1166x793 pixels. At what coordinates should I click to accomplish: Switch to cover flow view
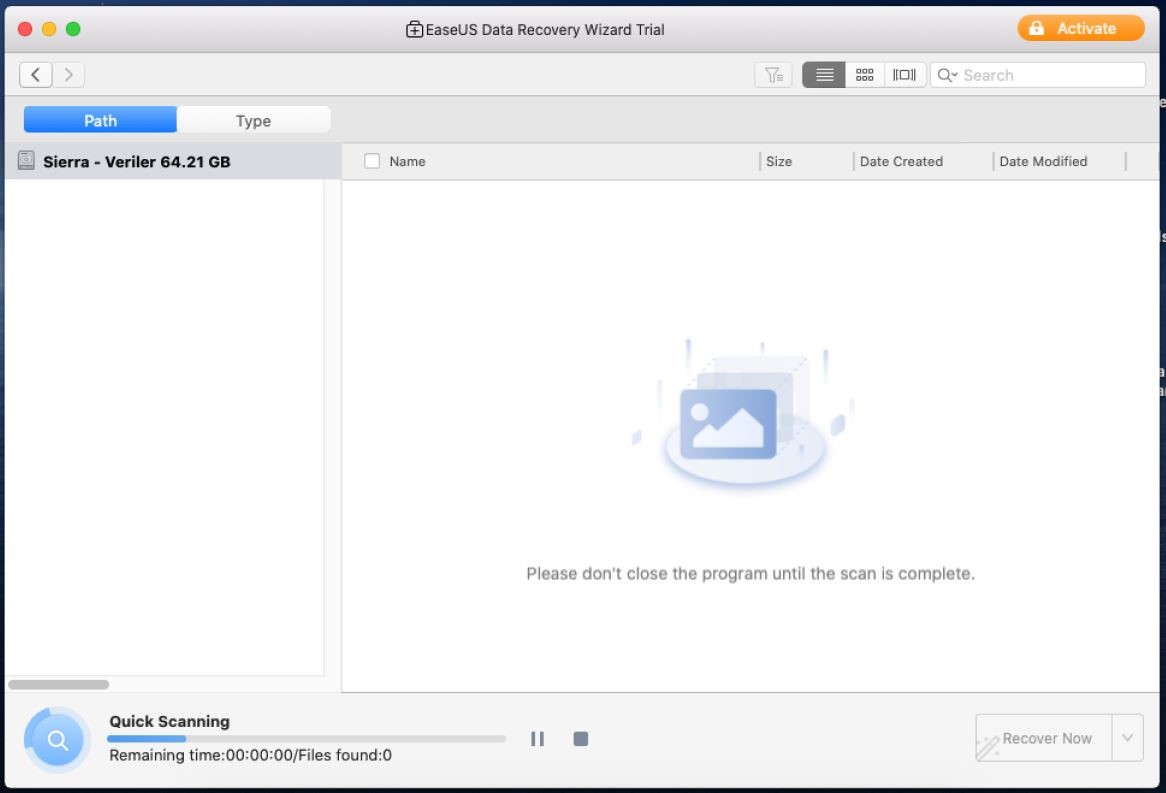(x=904, y=75)
